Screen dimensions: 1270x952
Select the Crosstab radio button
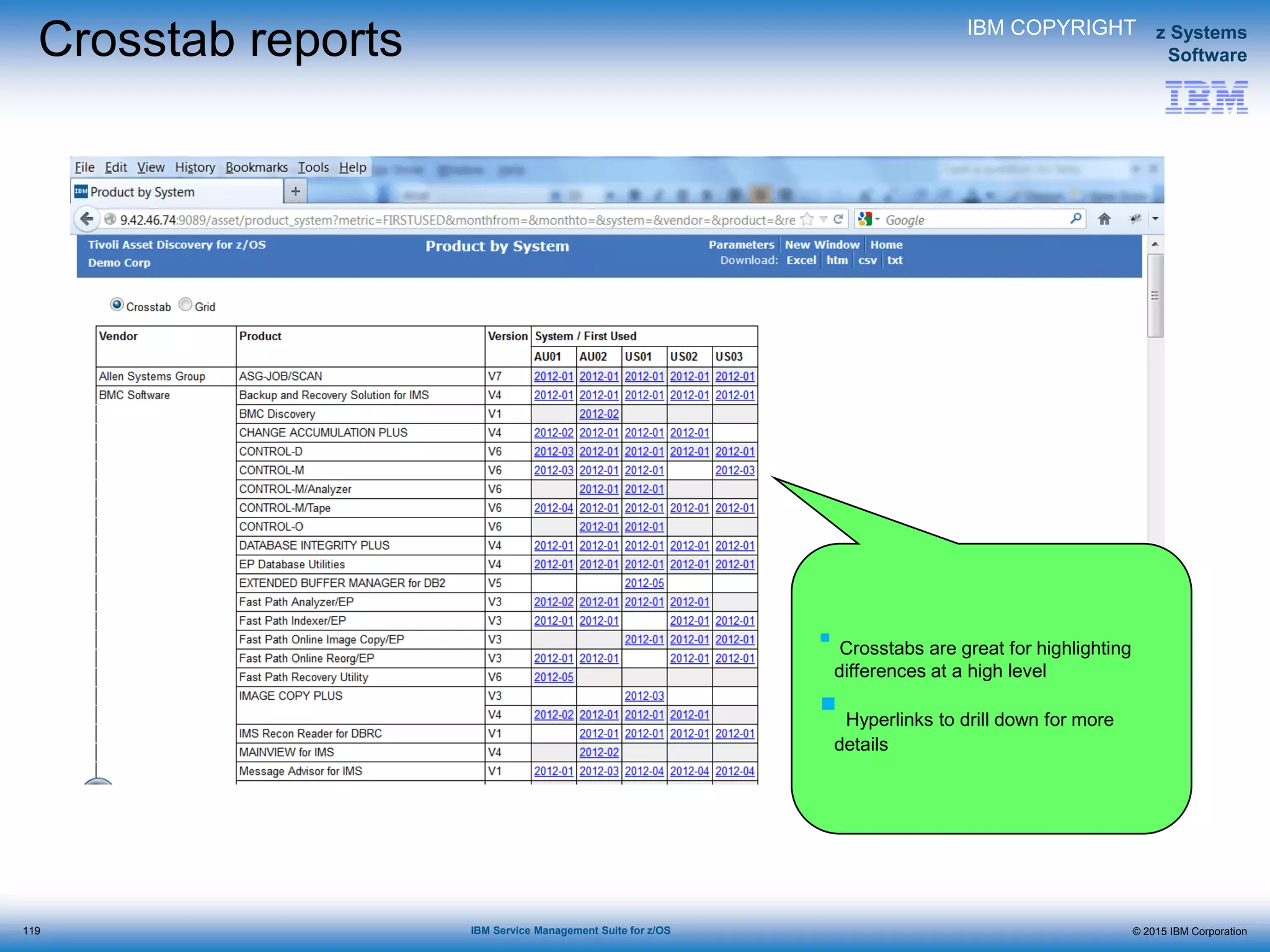pyautogui.click(x=117, y=305)
